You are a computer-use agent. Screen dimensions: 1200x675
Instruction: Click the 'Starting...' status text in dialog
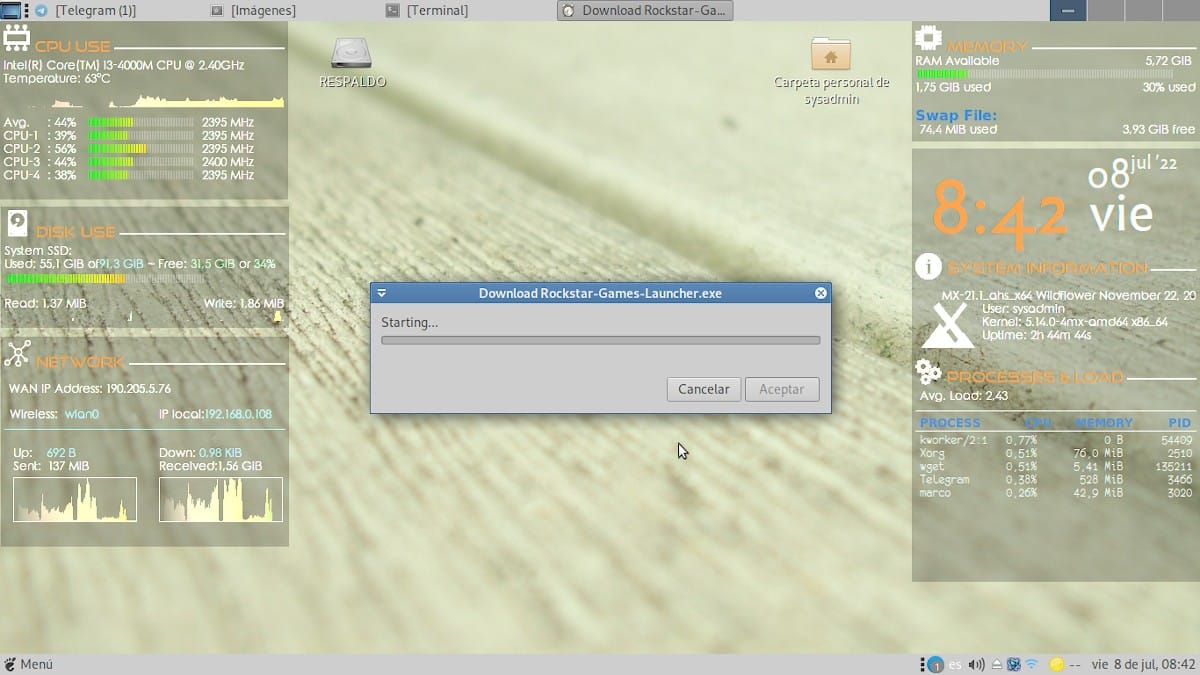(x=410, y=322)
